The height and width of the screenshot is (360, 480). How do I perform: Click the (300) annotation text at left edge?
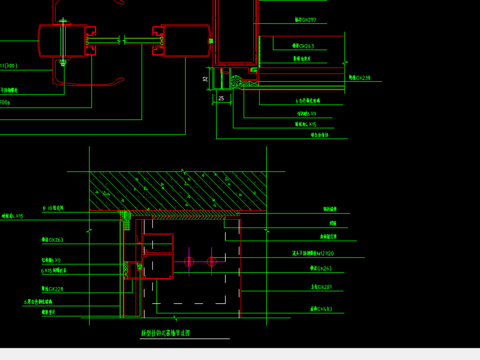pyautogui.click(x=9, y=66)
